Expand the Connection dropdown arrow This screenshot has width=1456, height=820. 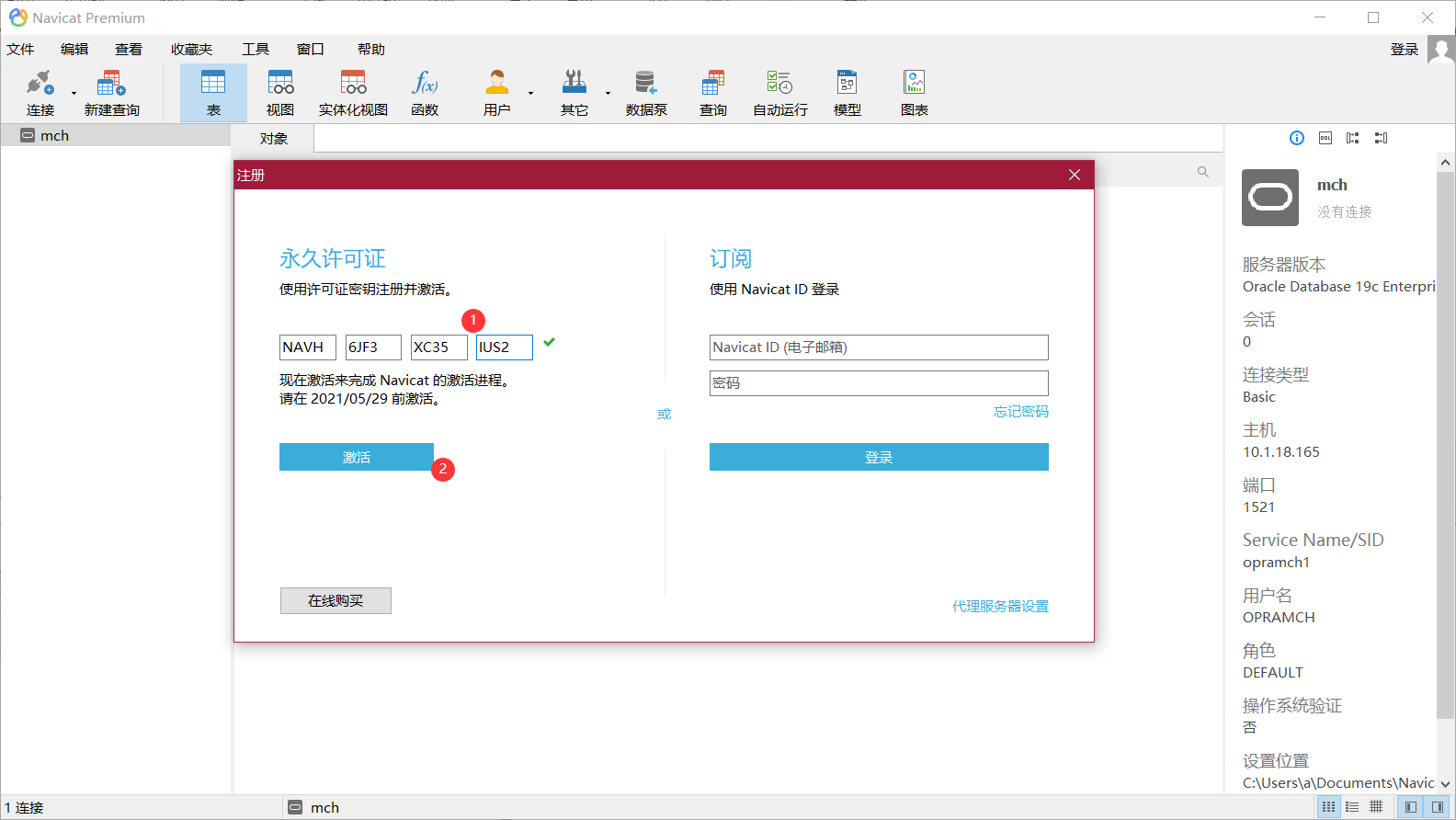tap(74, 93)
